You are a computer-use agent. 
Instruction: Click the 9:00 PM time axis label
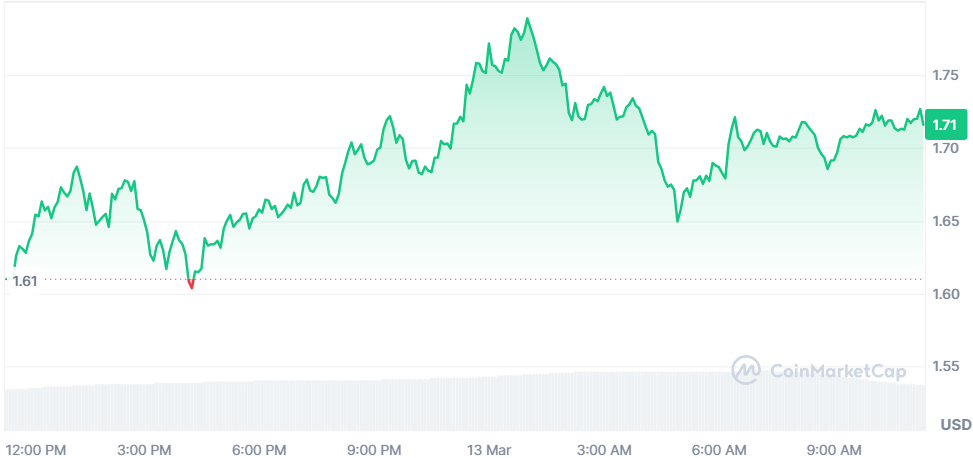(x=376, y=449)
